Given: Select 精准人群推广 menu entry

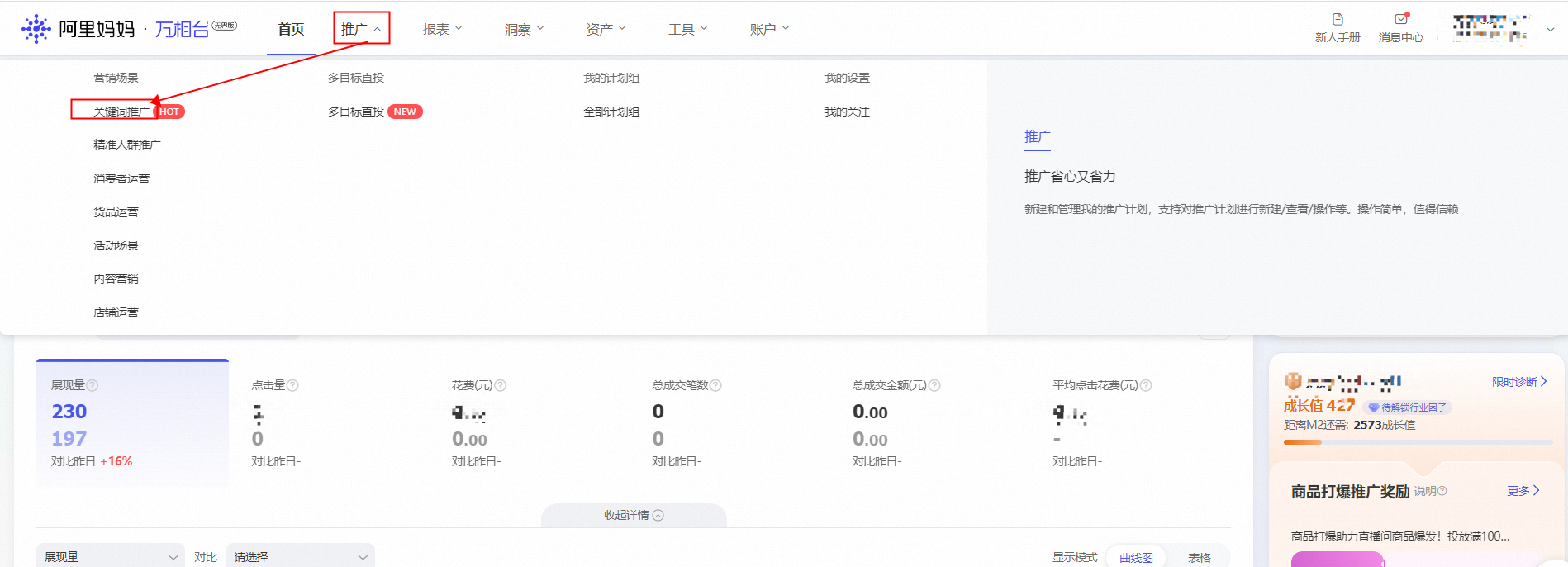Looking at the screenshot, I should [x=127, y=145].
